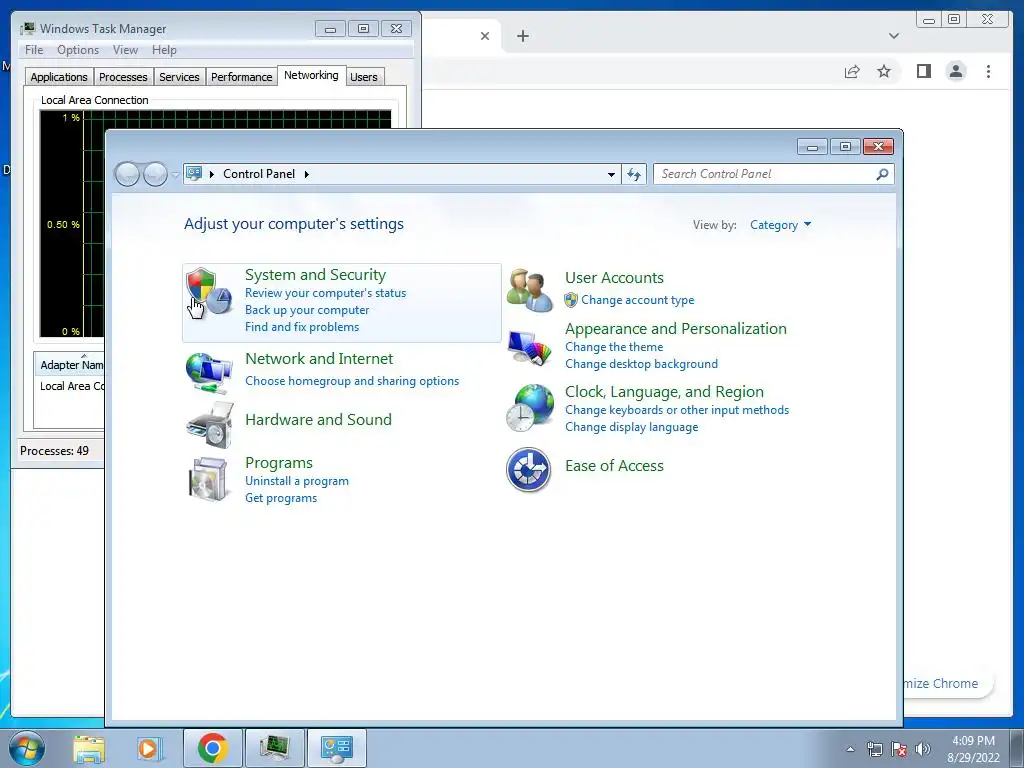
Task: Select Task Manager Networking tab
Action: click(x=311, y=75)
